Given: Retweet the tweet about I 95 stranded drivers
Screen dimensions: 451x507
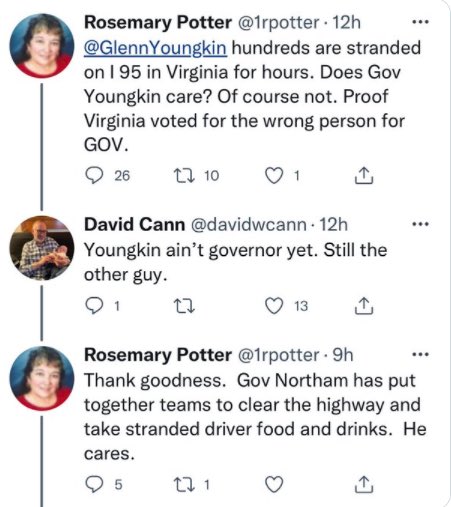Looking at the screenshot, I should pyautogui.click(x=184, y=175).
